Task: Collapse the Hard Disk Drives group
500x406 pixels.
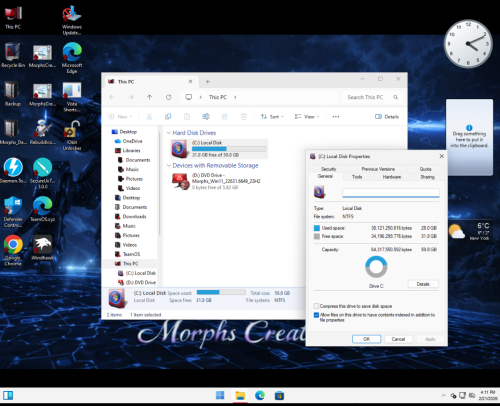Action: (169, 133)
